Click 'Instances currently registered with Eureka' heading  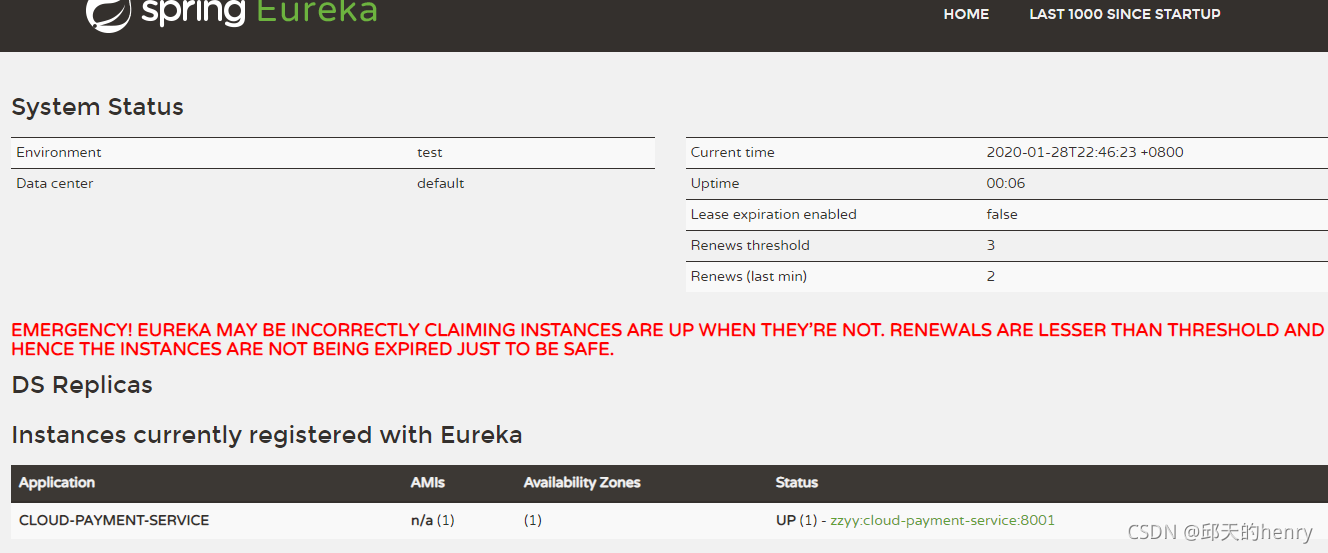[267, 435]
